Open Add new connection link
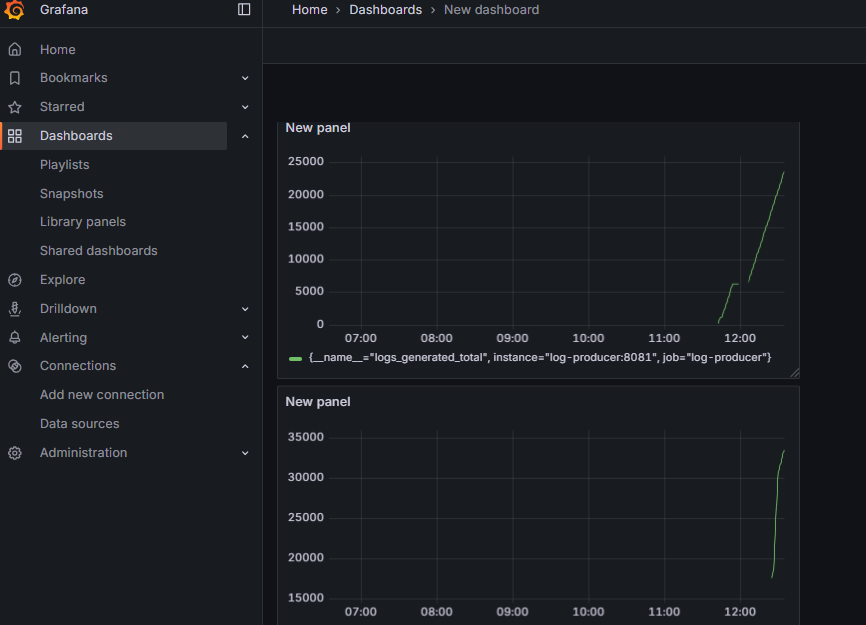Screen dimensions: 866x625 coord(102,395)
